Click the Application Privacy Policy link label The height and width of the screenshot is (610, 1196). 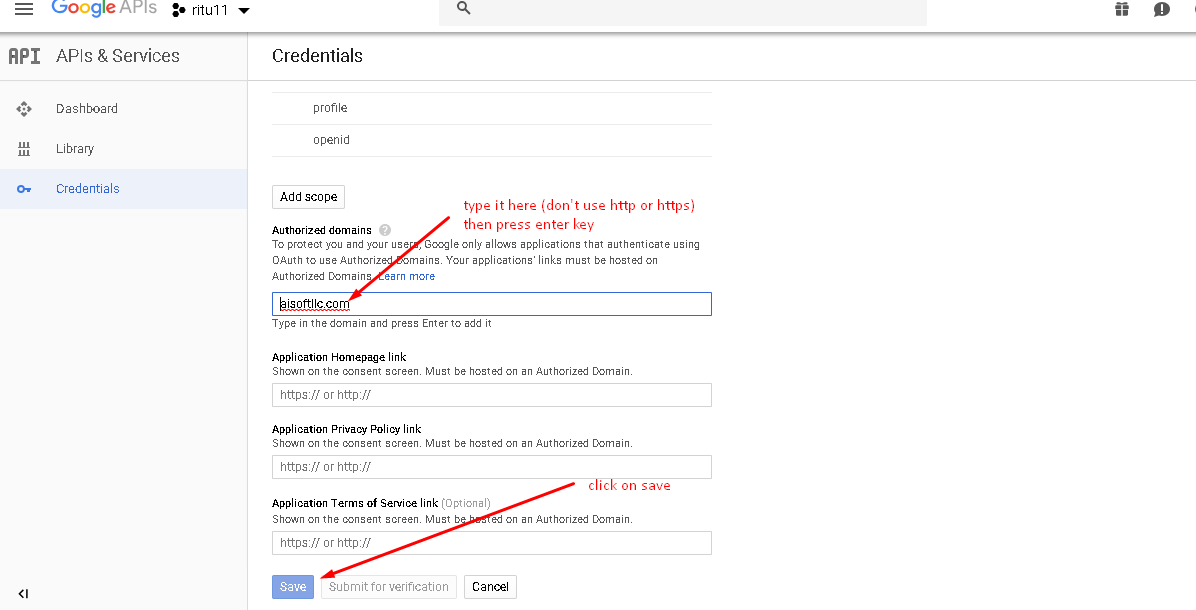click(347, 429)
